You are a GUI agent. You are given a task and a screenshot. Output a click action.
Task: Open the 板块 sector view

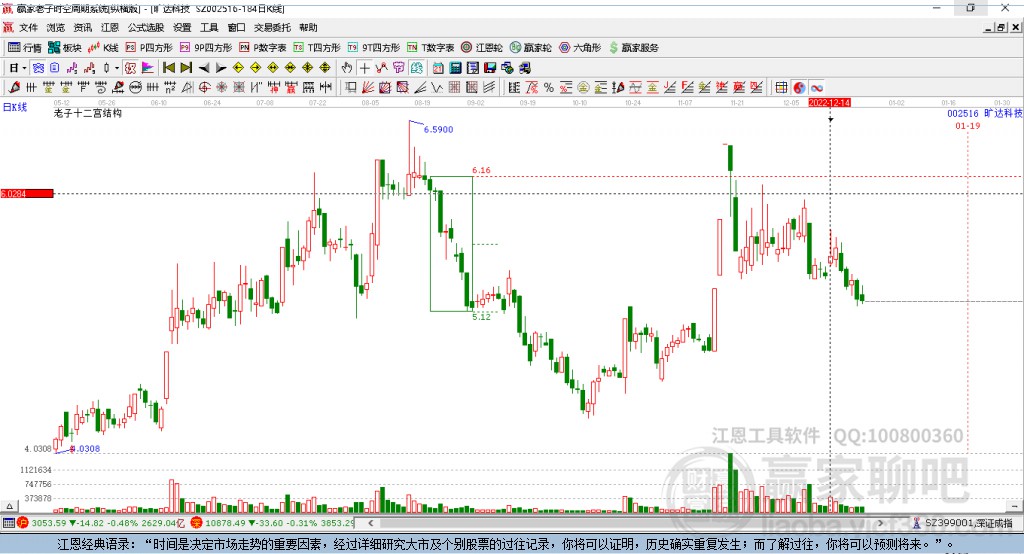pos(64,48)
